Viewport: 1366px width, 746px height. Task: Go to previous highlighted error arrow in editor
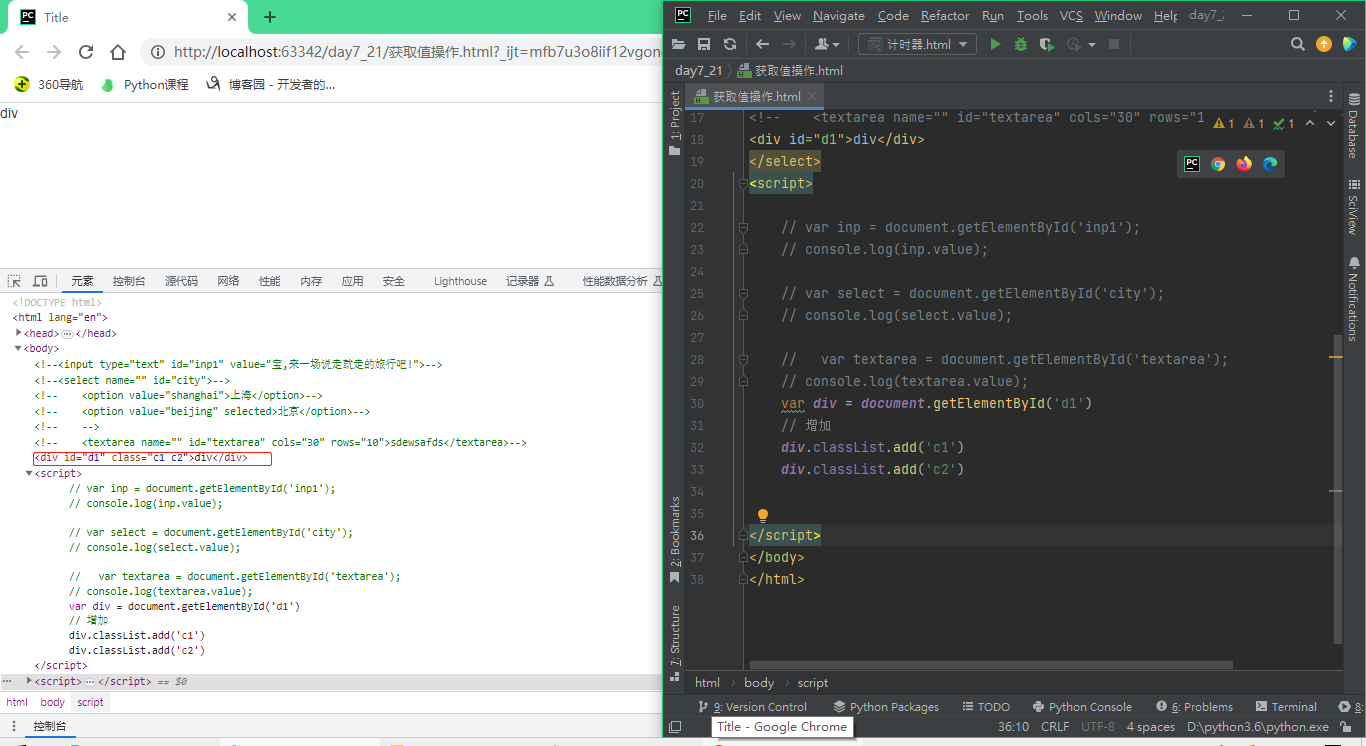(1308, 123)
